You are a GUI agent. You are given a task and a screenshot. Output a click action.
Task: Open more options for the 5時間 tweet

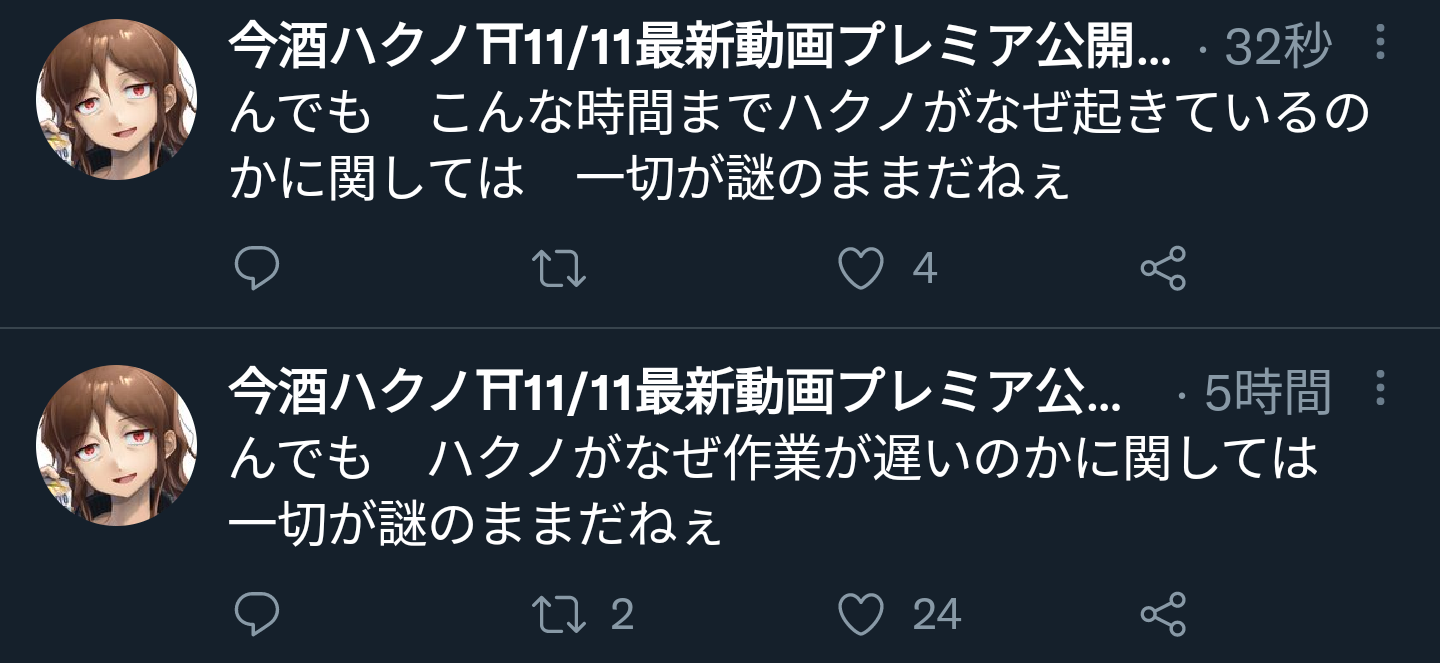pos(1381,388)
